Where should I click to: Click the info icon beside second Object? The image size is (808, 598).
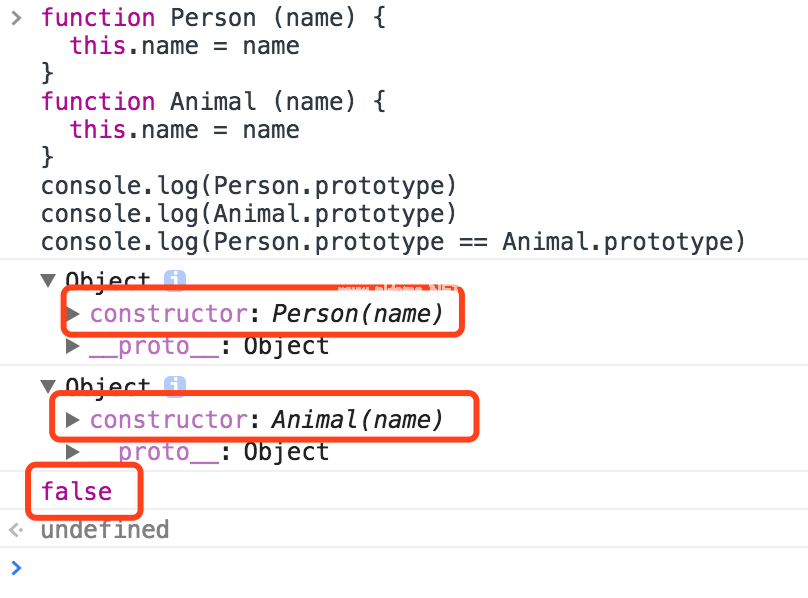click(x=175, y=386)
